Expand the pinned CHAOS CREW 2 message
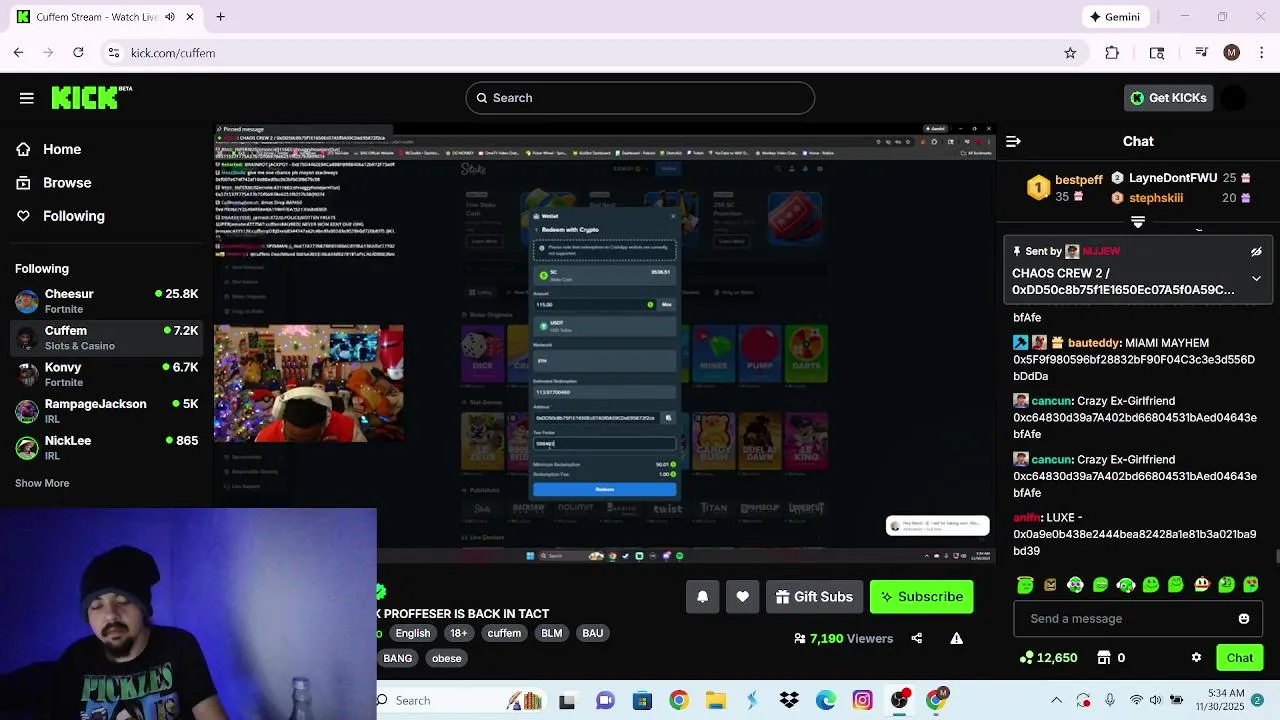 pyautogui.click(x=1256, y=279)
